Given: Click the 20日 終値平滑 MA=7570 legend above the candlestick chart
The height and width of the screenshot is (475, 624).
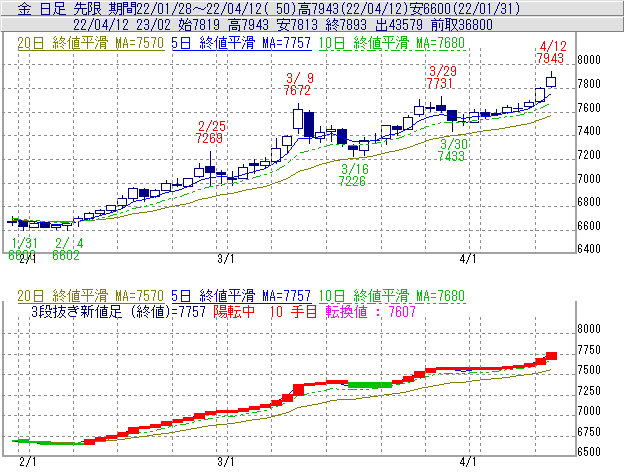Looking at the screenshot, I should click(x=91, y=43).
